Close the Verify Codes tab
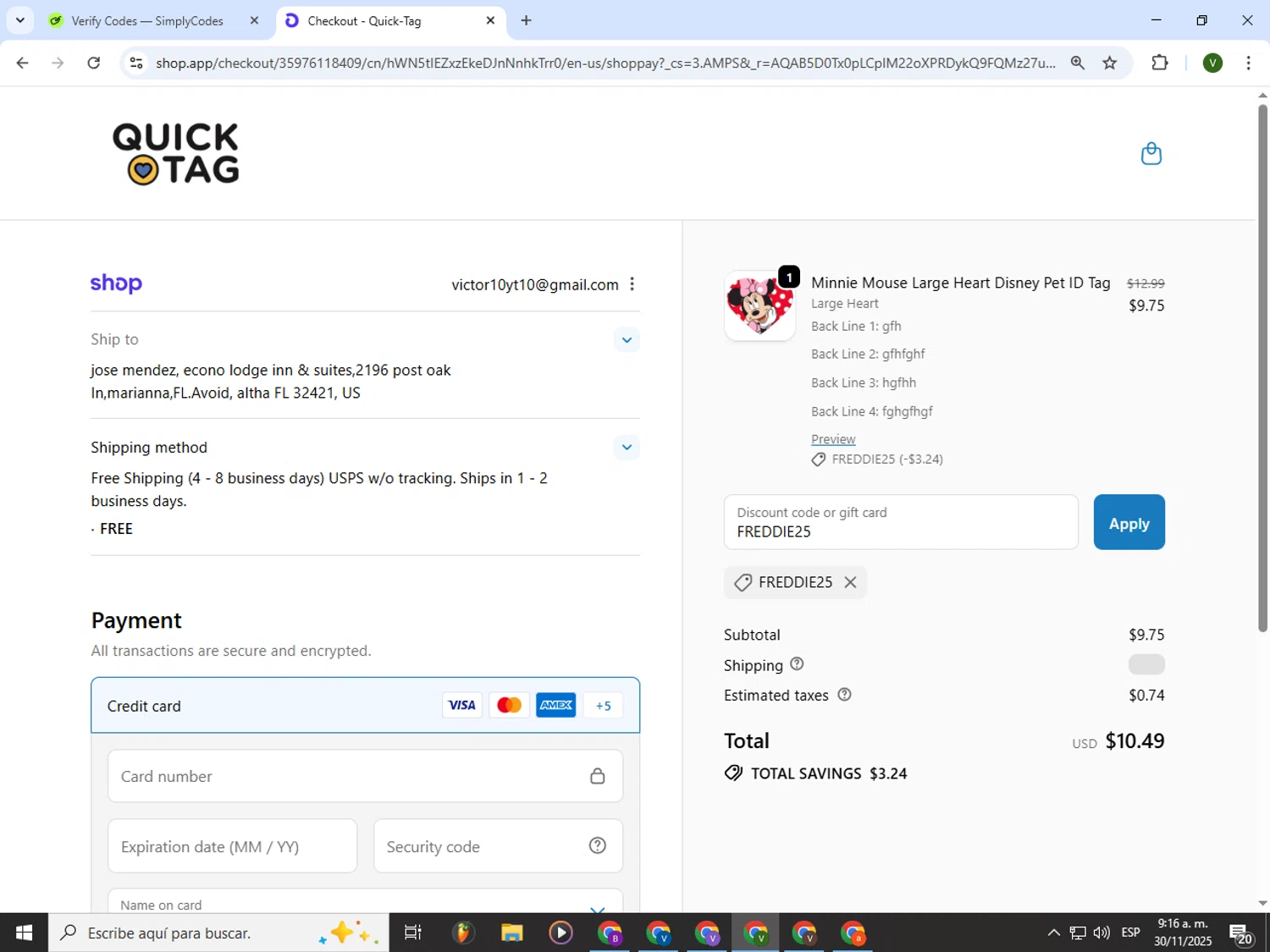1270x952 pixels. [x=254, y=21]
